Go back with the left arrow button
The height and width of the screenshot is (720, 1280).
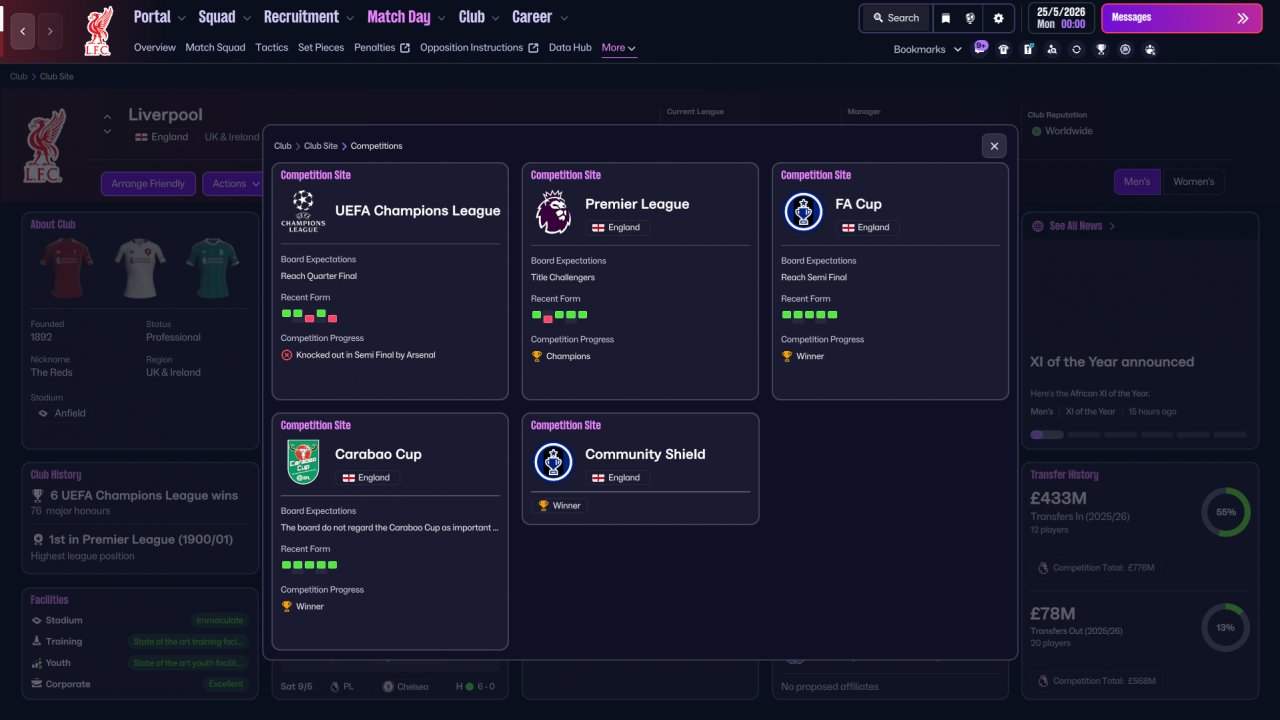coord(22,31)
